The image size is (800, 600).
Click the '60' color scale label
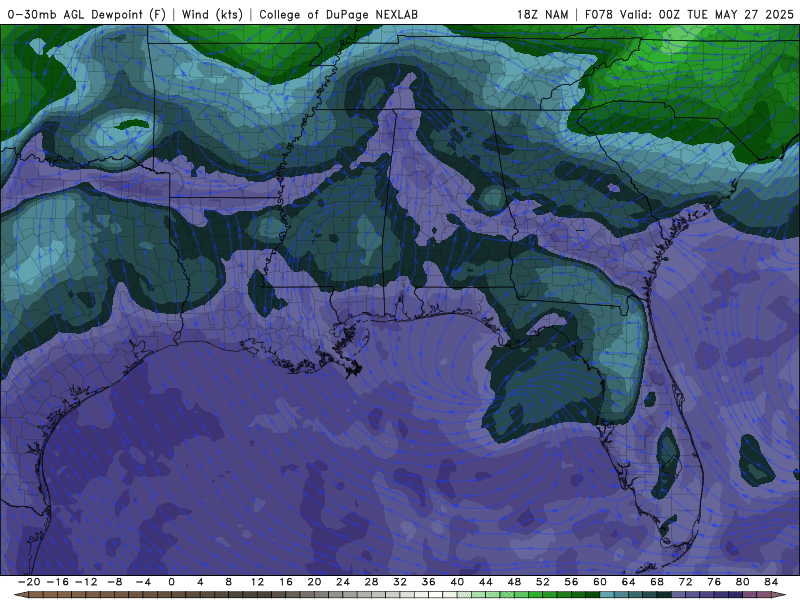(600, 582)
